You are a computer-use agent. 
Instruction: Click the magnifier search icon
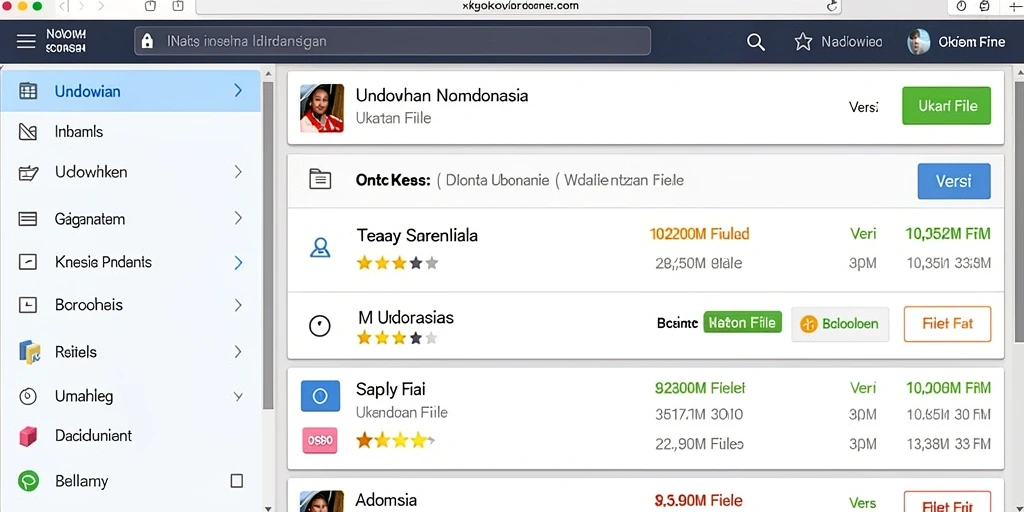click(x=756, y=42)
